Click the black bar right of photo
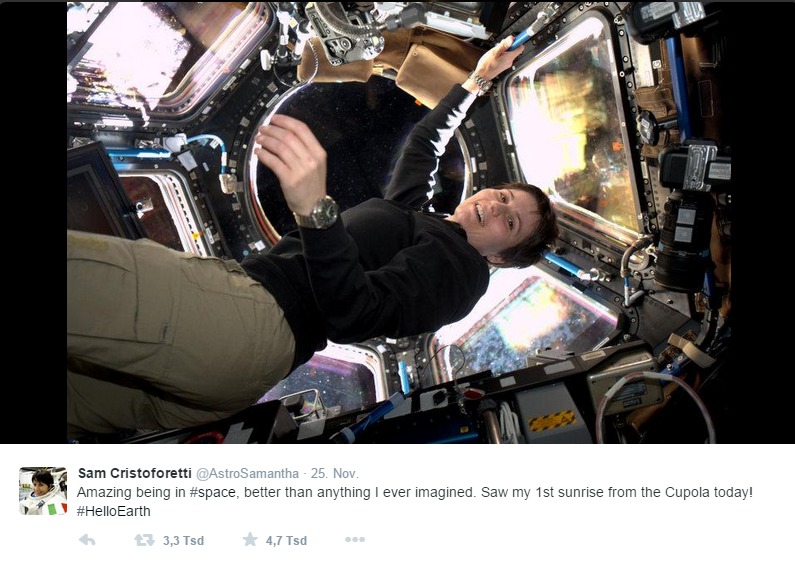Screen dimensions: 795x561 point(763,222)
